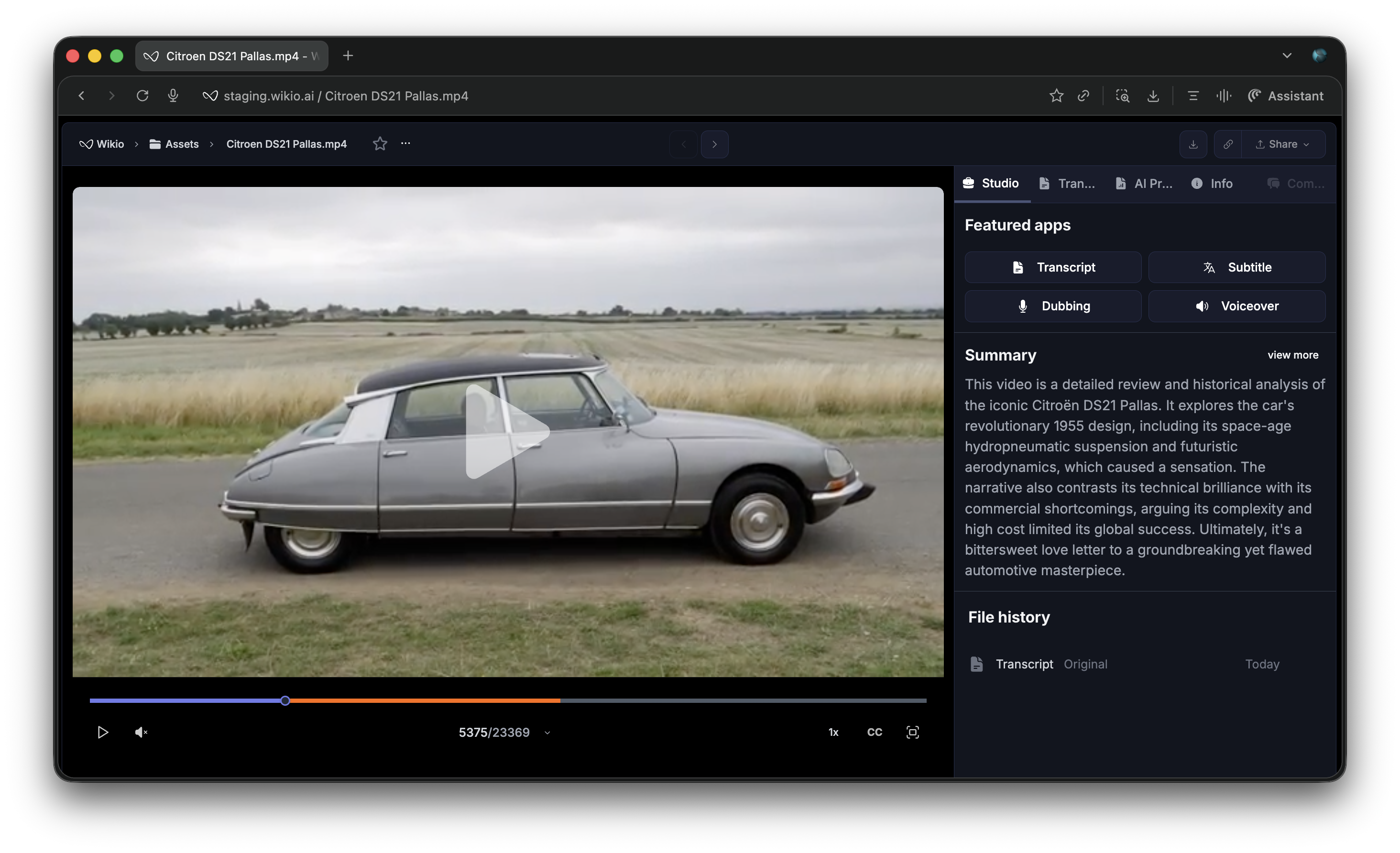Click the playback timeline scrubber handle
This screenshot has height=853, width=1400.
[285, 700]
